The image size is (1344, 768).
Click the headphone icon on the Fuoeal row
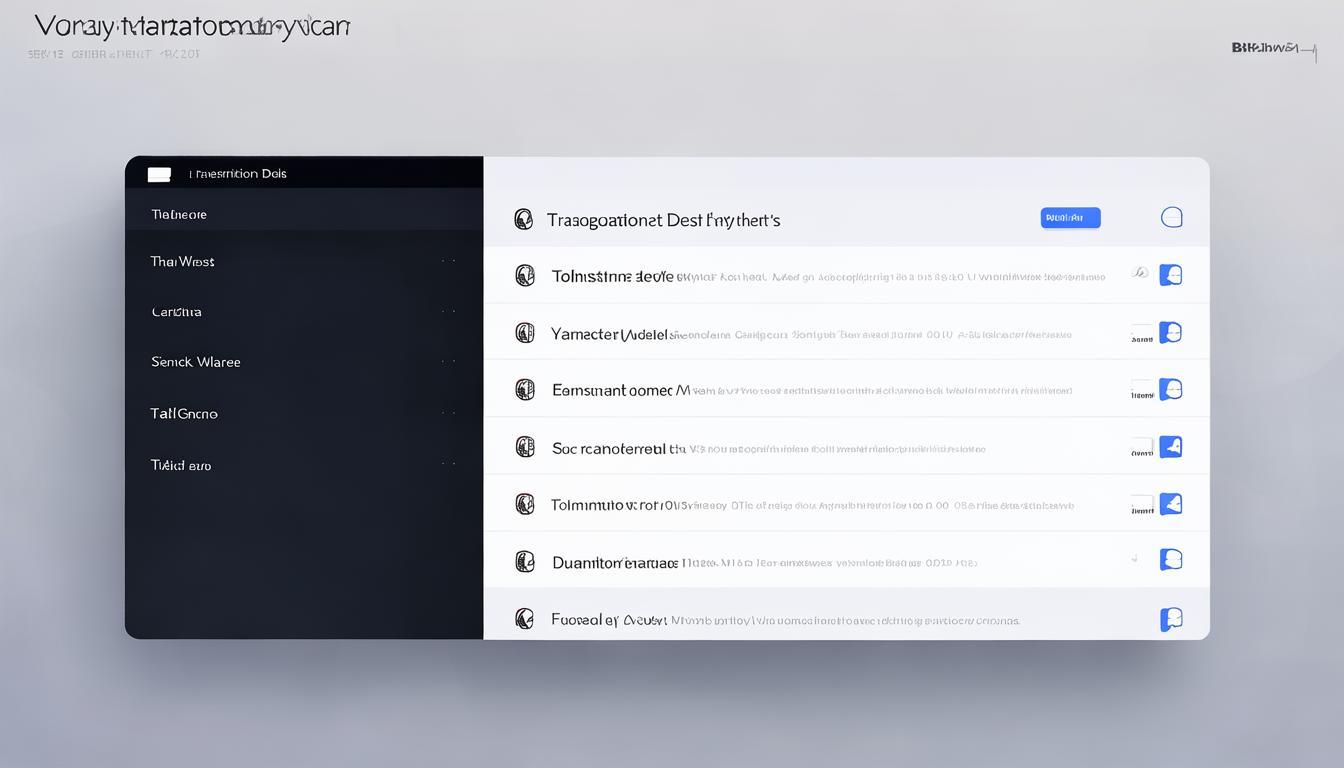pos(524,619)
